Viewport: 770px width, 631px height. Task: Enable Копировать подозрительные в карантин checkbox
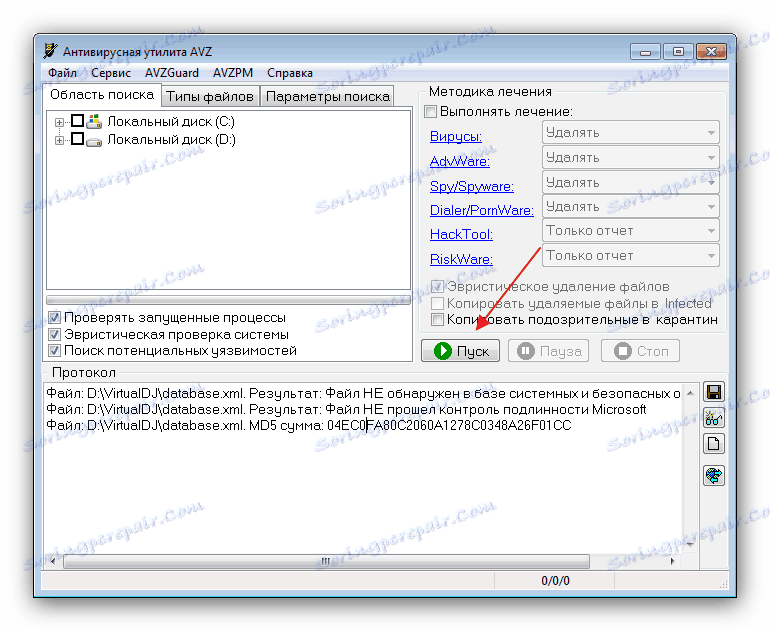pos(437,320)
